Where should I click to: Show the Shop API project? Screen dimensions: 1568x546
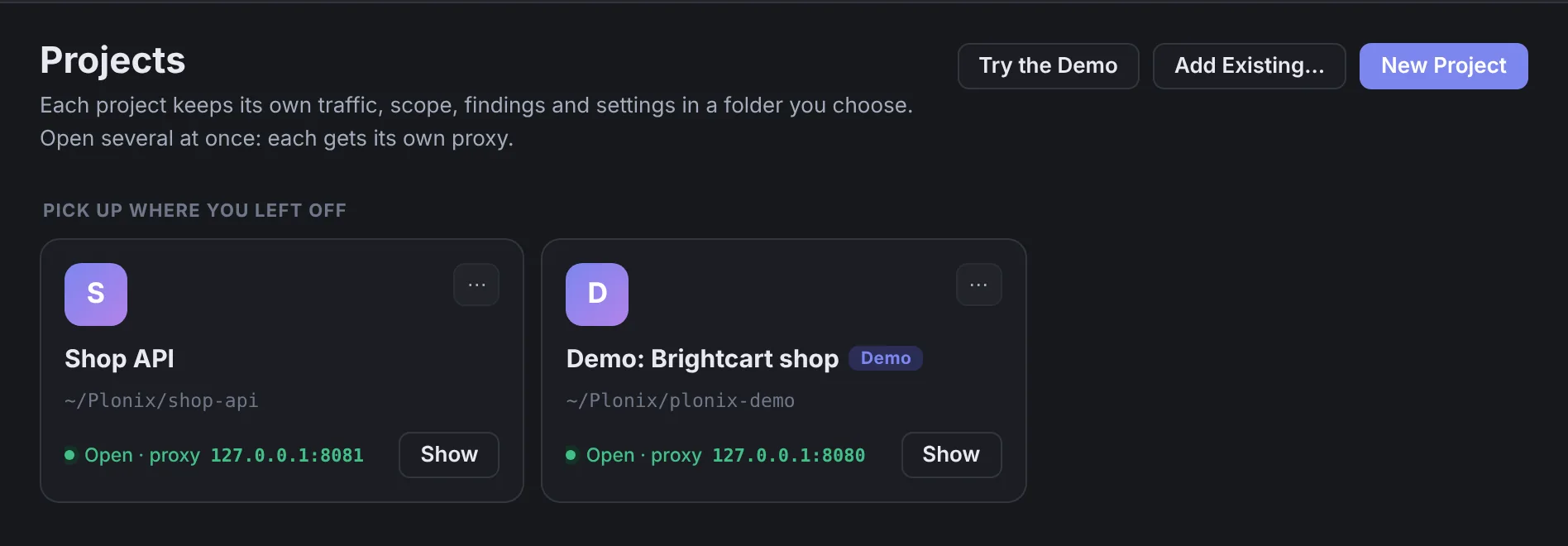click(449, 455)
